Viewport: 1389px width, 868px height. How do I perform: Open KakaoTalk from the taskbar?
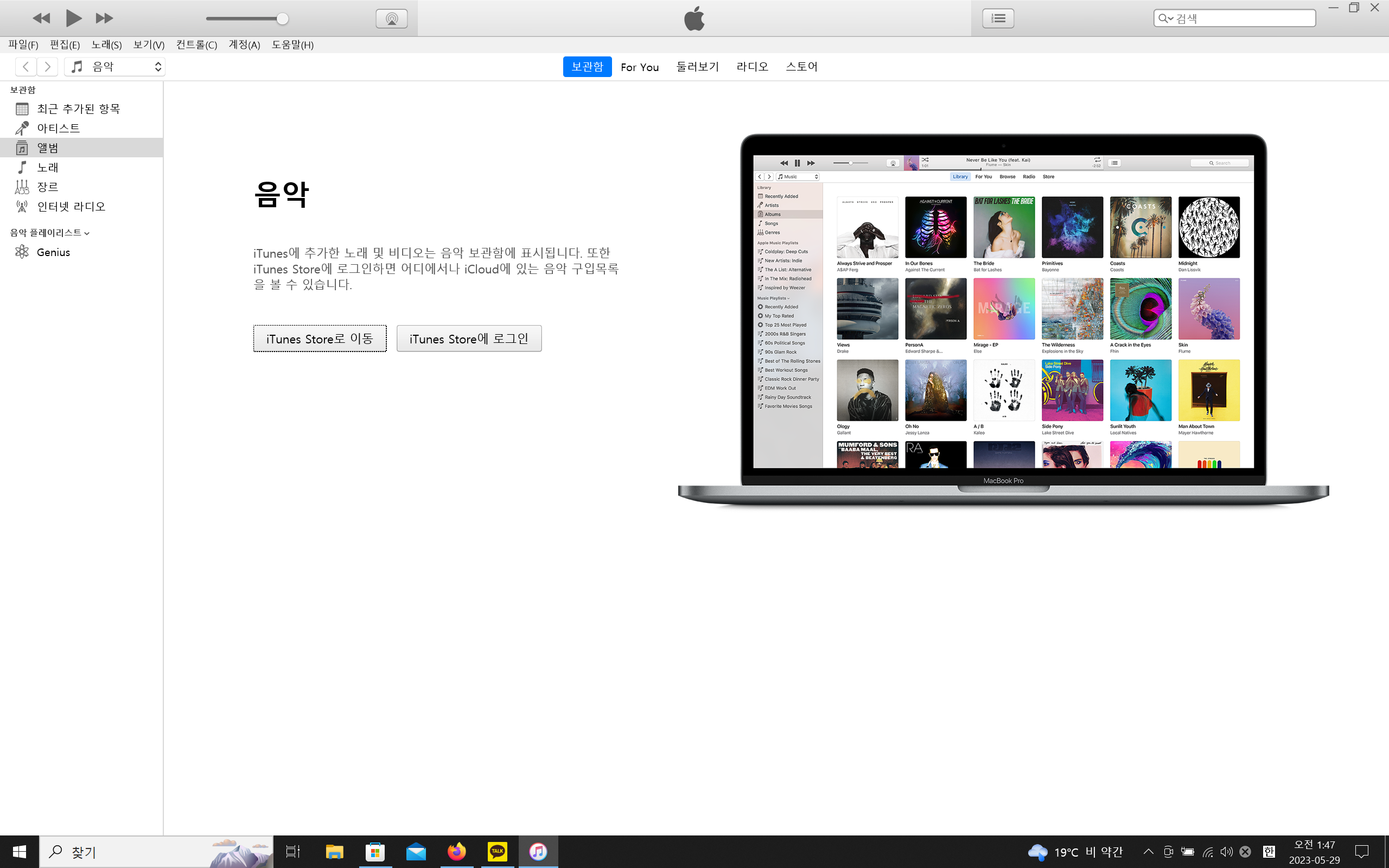click(497, 851)
